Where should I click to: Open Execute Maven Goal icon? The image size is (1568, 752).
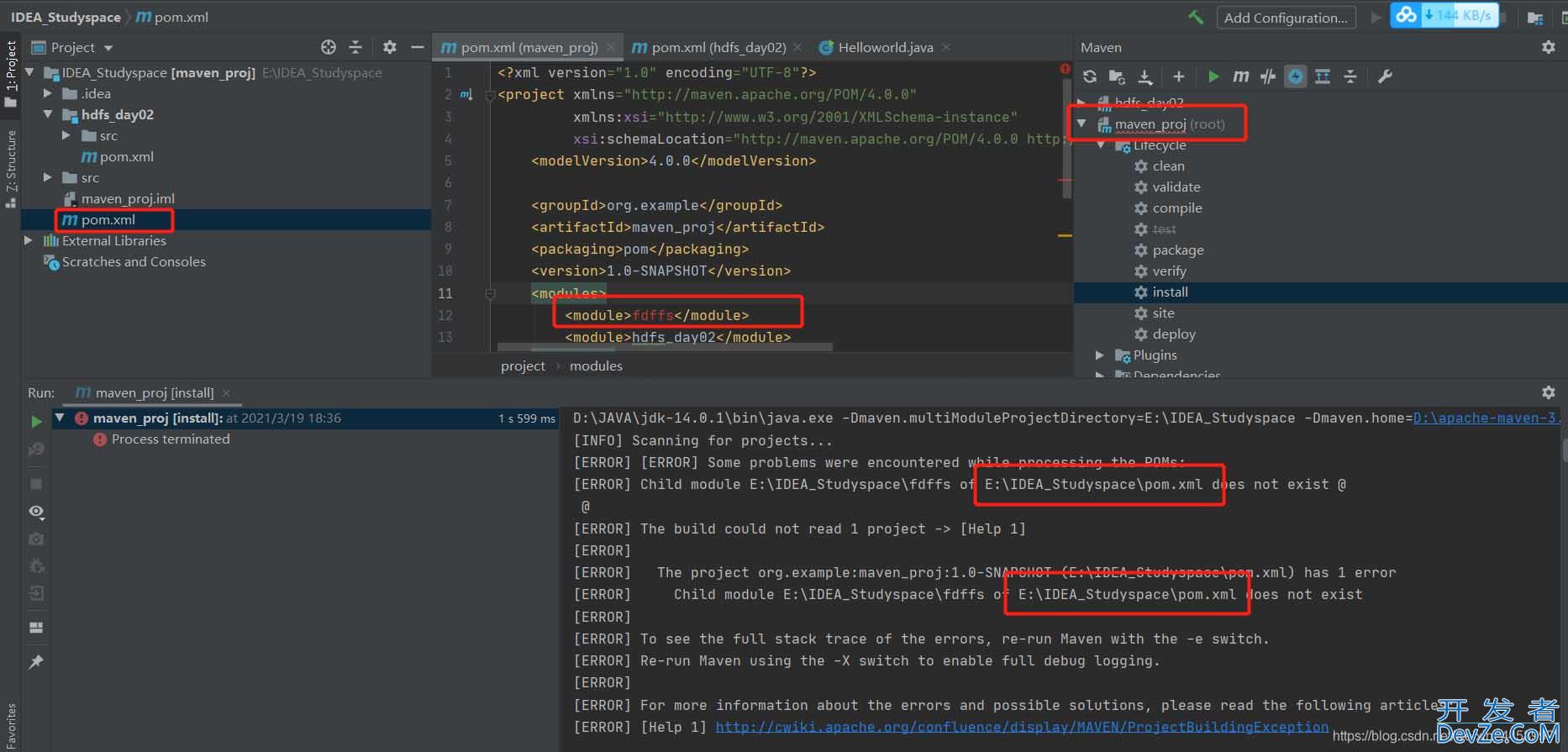pos(1241,76)
